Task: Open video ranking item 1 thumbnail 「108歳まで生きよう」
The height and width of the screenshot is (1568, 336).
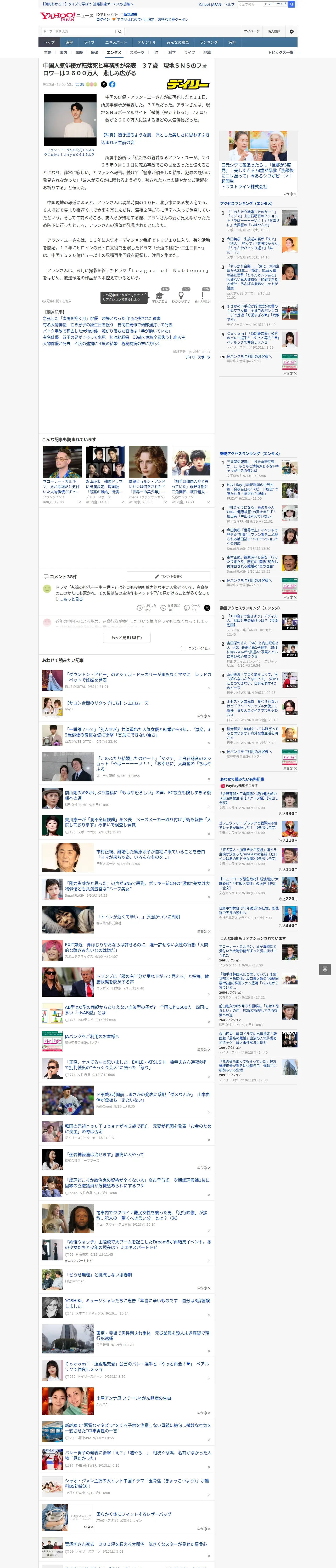Action: point(289,621)
